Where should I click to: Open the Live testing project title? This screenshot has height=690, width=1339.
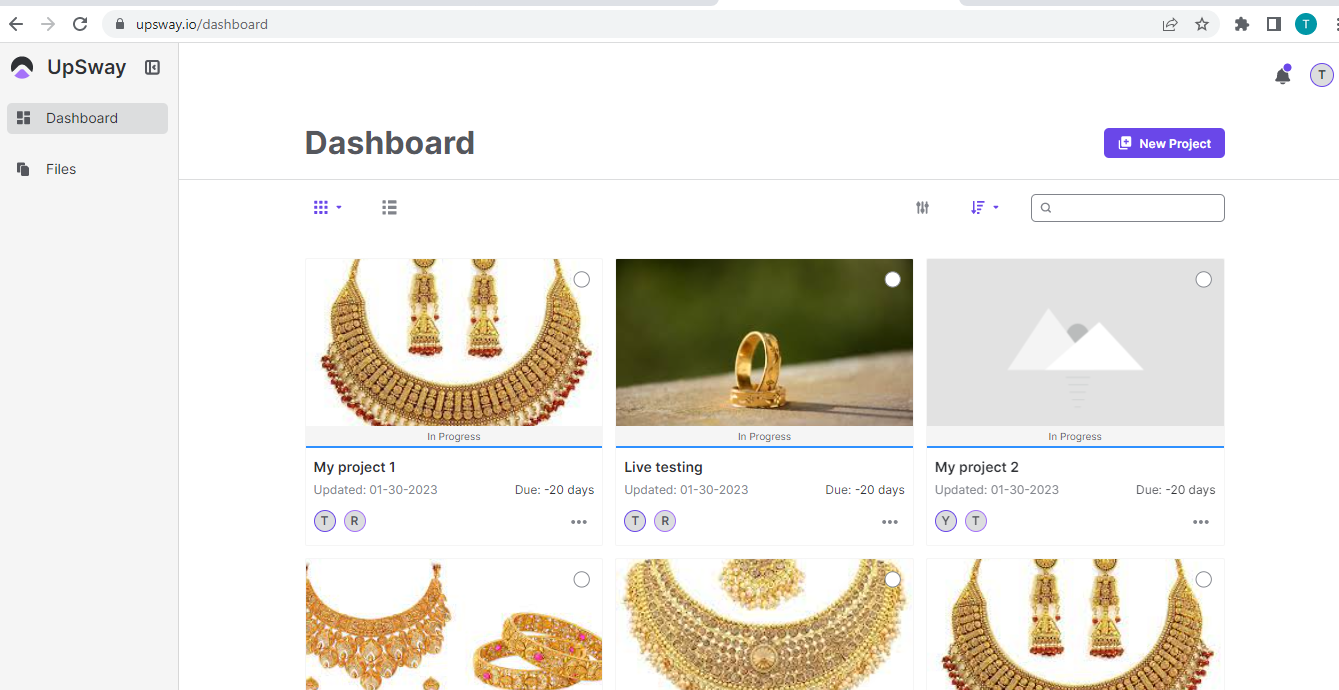(663, 467)
